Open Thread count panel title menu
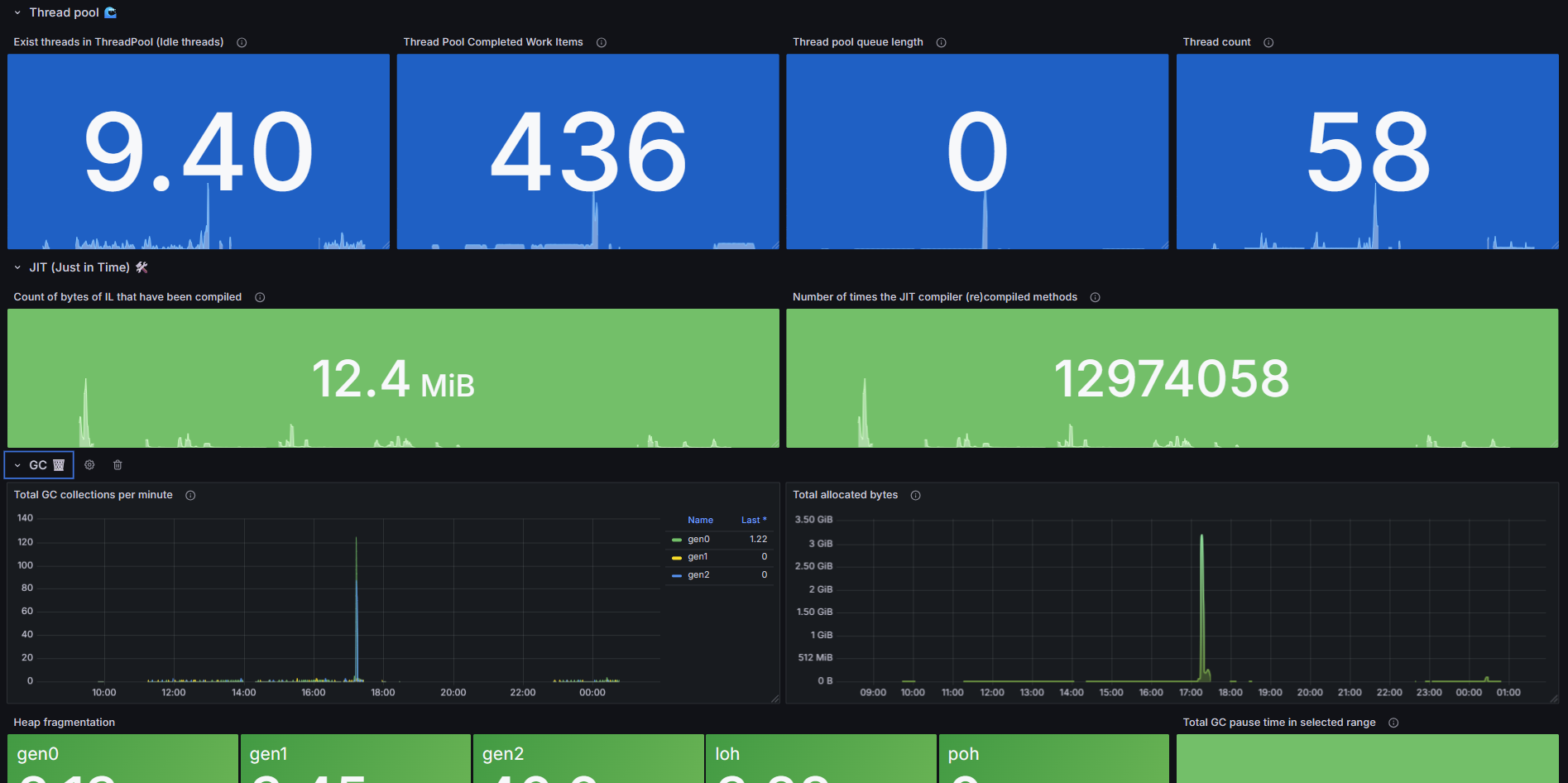This screenshot has height=783, width=1568. (x=1216, y=42)
